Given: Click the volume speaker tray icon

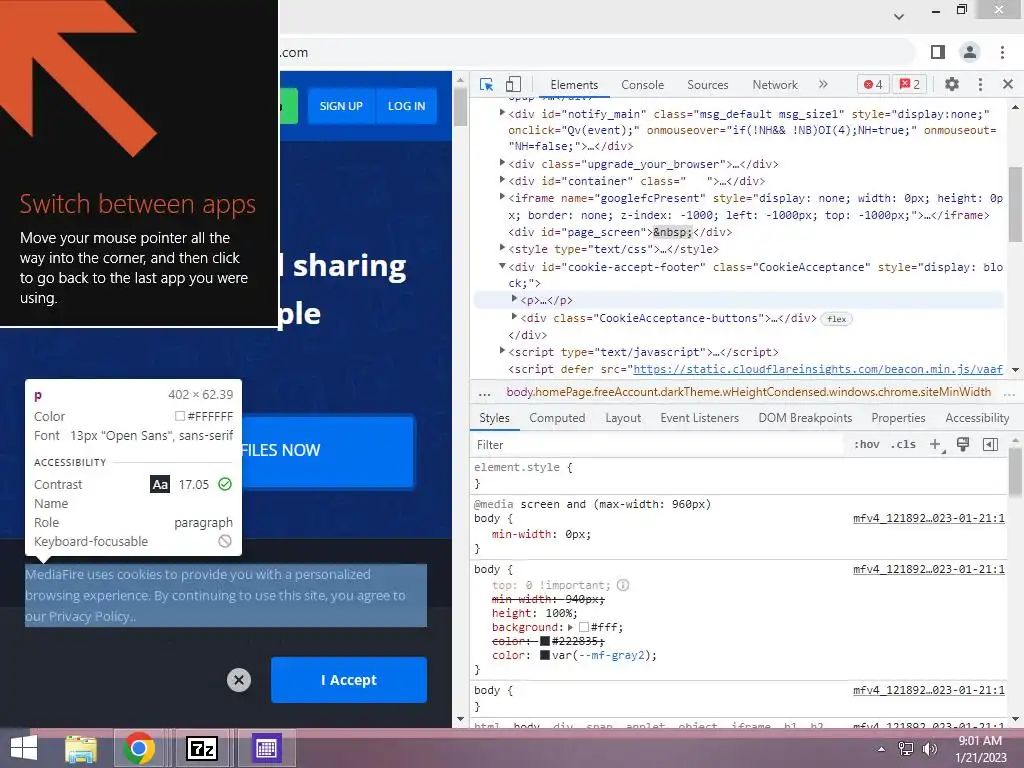Looking at the screenshot, I should [929, 749].
